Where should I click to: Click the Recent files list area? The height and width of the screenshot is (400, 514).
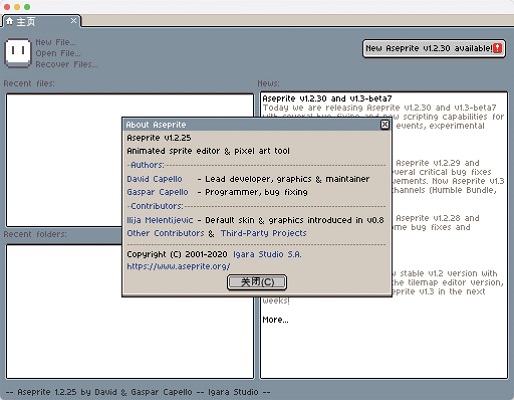coord(130,160)
